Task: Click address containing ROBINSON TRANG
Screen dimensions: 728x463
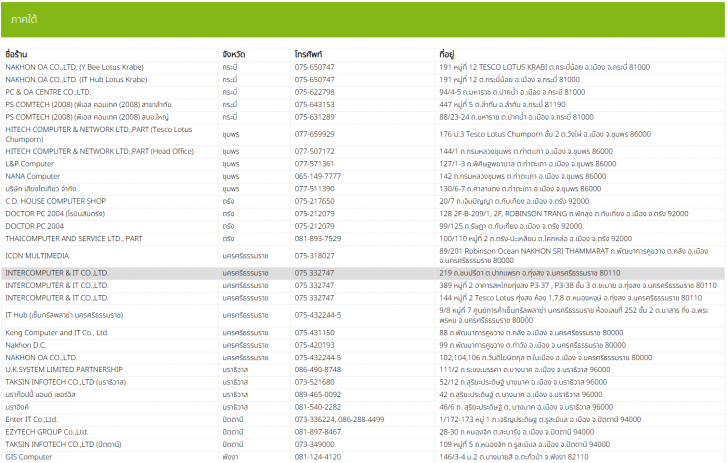Action: [564, 214]
